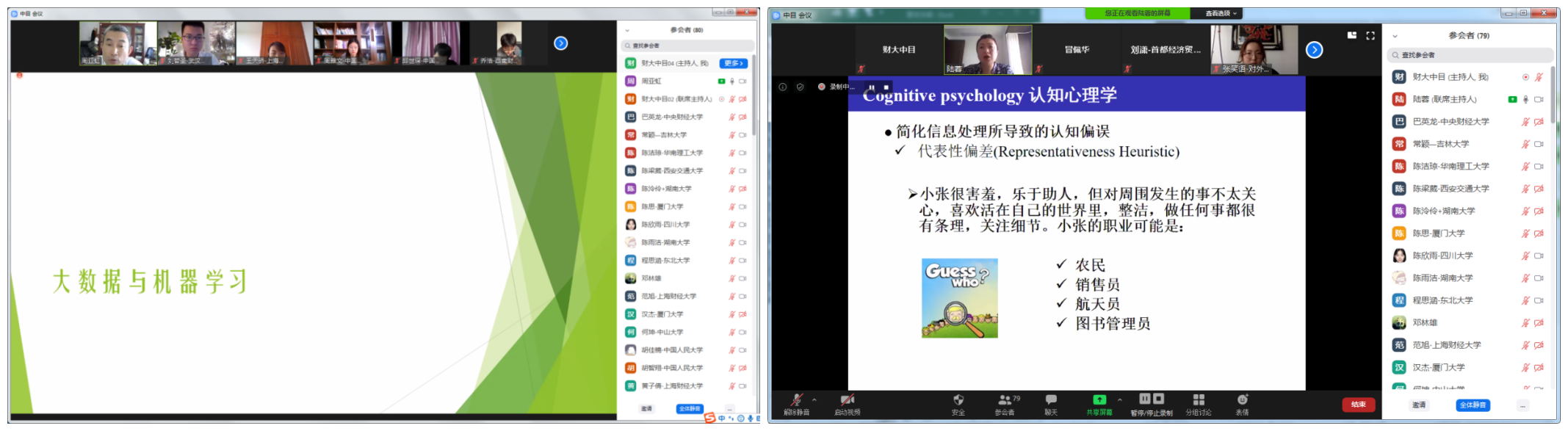Open View Options (查看选项) dropdown

click(x=1221, y=13)
